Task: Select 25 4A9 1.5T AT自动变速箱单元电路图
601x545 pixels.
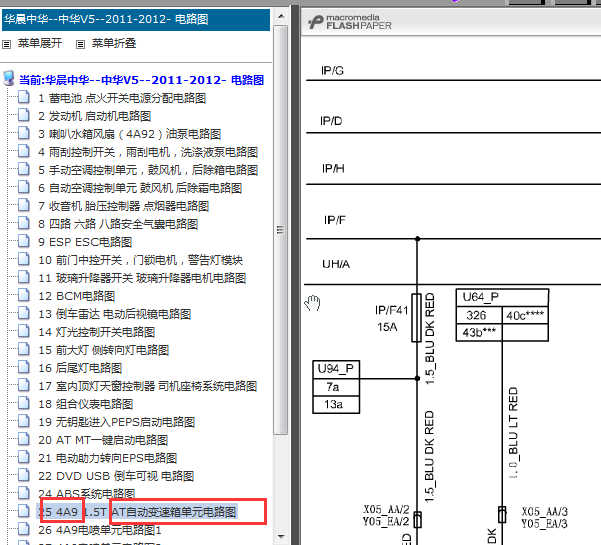Action: [x=137, y=512]
